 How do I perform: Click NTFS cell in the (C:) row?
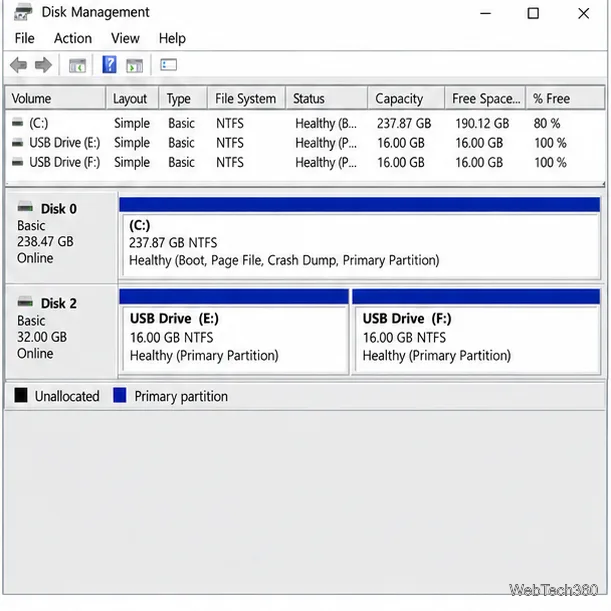[x=230, y=123]
